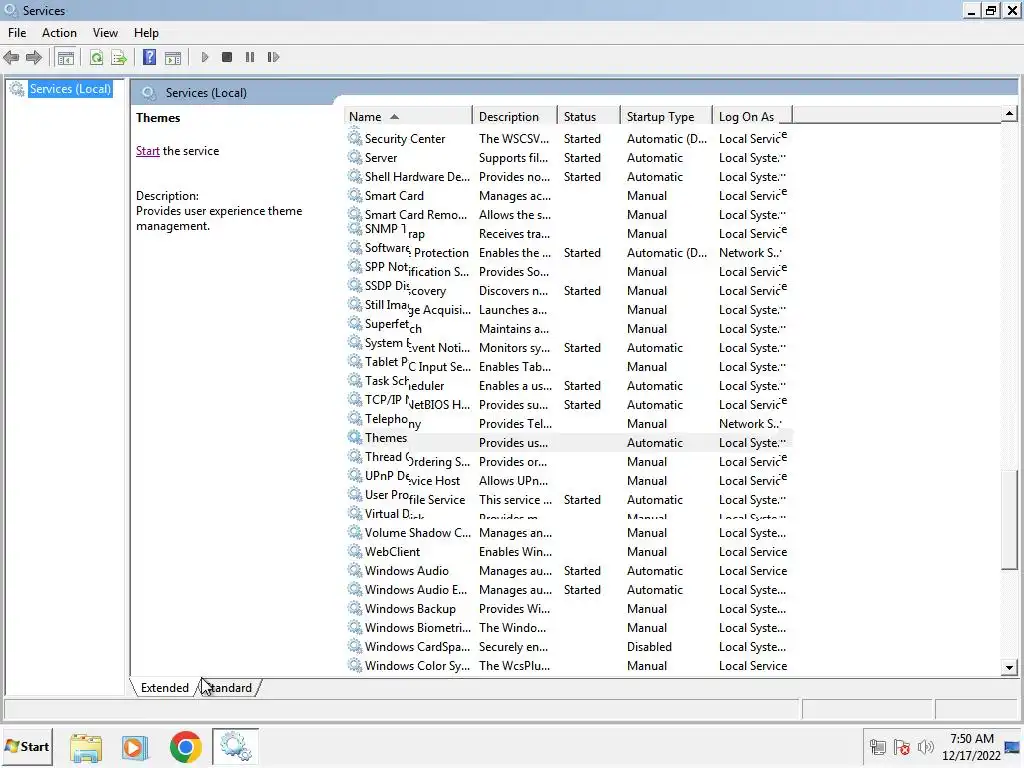The width and height of the screenshot is (1024, 768).
Task: Open Windows Media Player from taskbar
Action: (135, 747)
